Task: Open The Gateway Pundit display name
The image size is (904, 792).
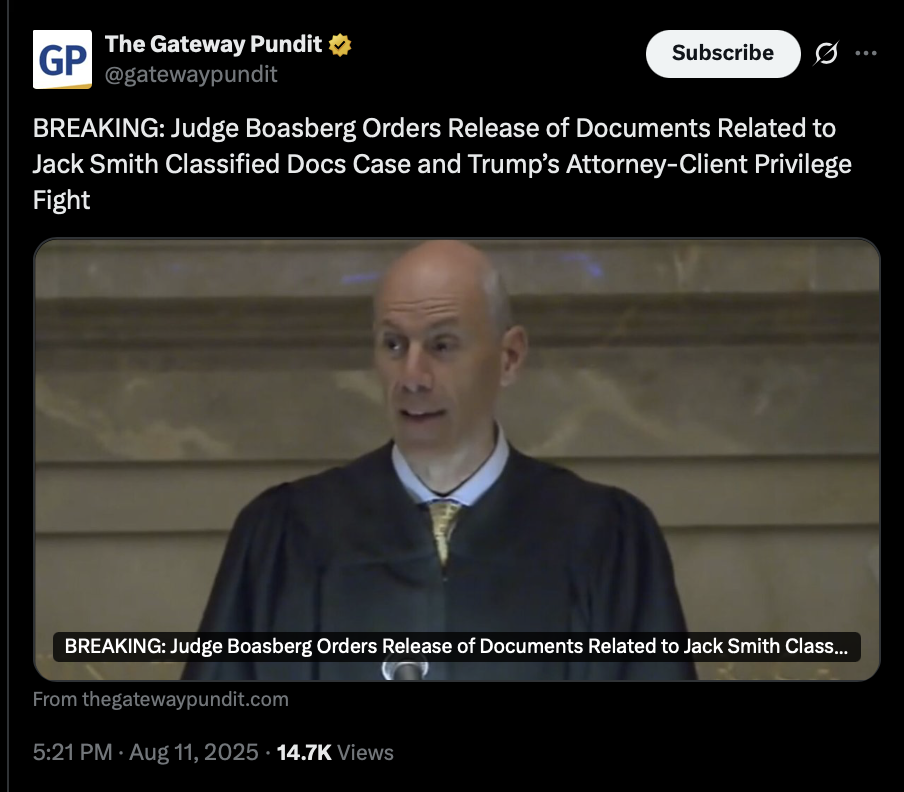Action: [213, 44]
